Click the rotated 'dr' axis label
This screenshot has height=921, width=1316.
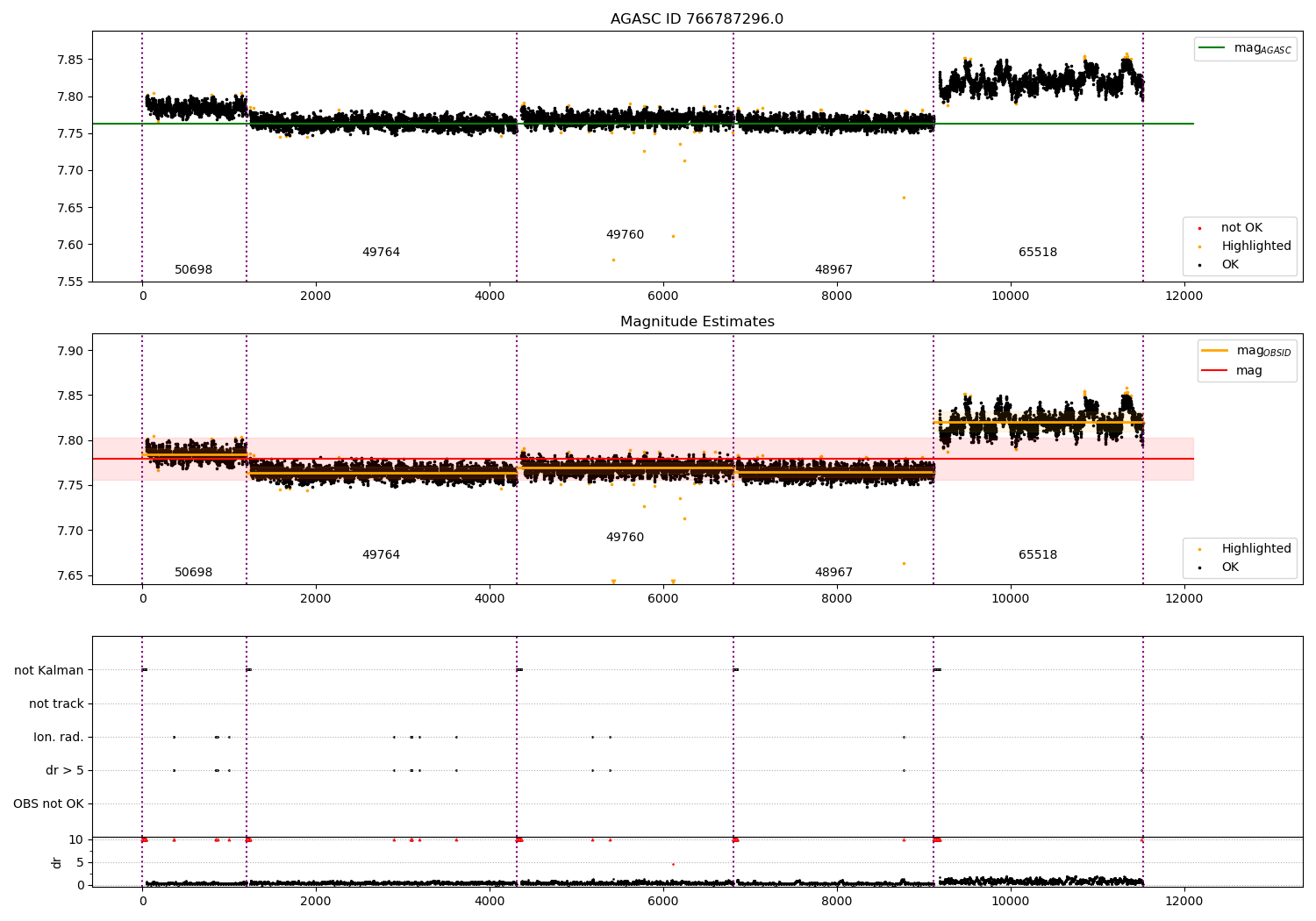[x=57, y=862]
